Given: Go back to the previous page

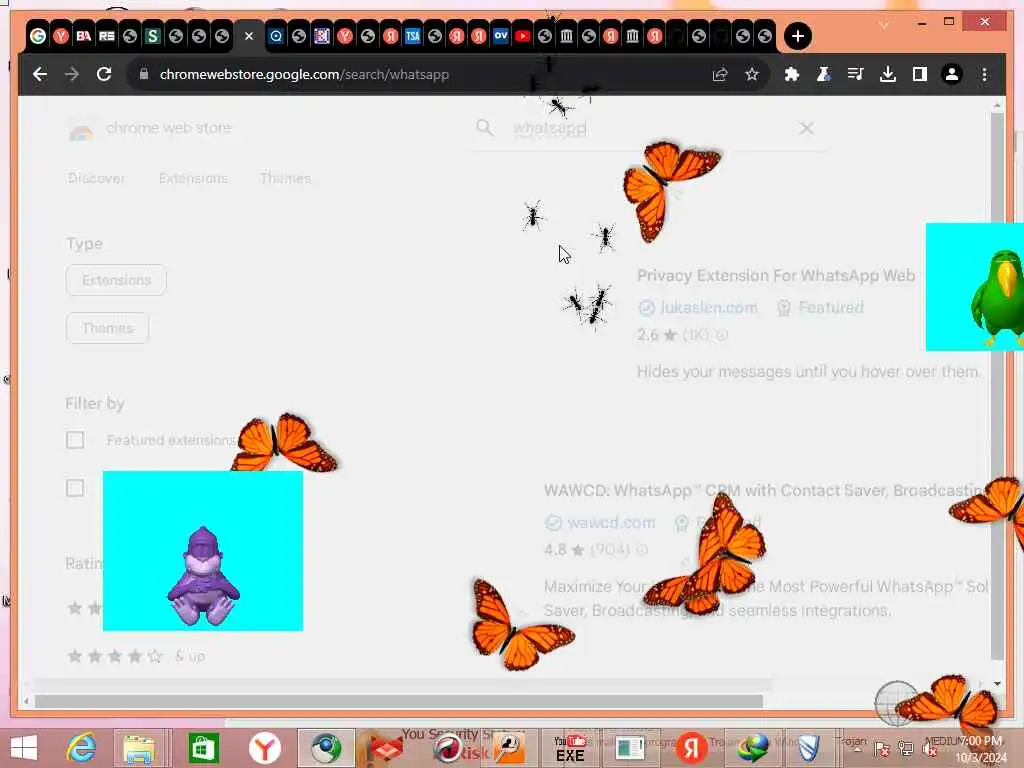Looking at the screenshot, I should click(40, 74).
